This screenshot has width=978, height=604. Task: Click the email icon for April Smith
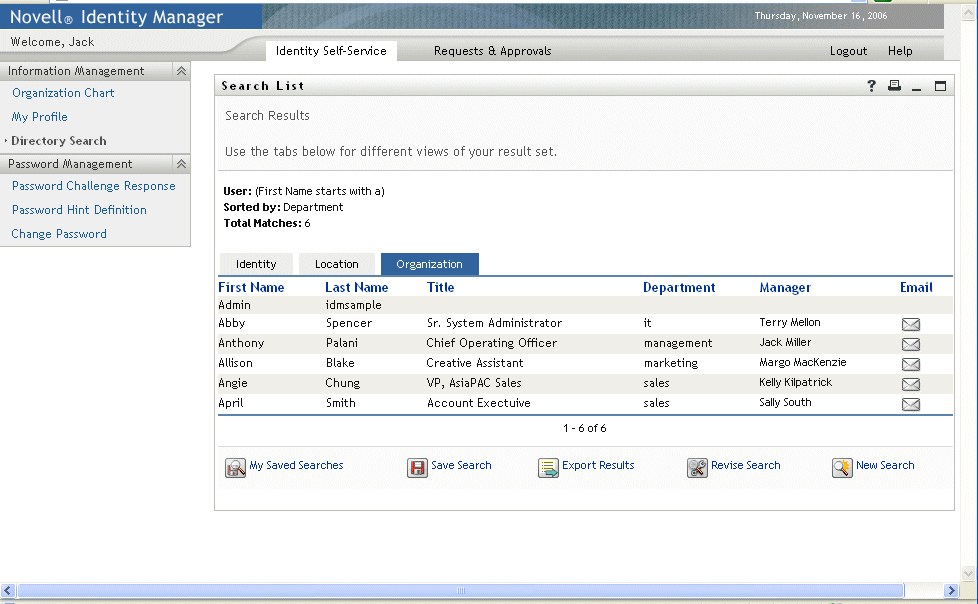[910, 404]
